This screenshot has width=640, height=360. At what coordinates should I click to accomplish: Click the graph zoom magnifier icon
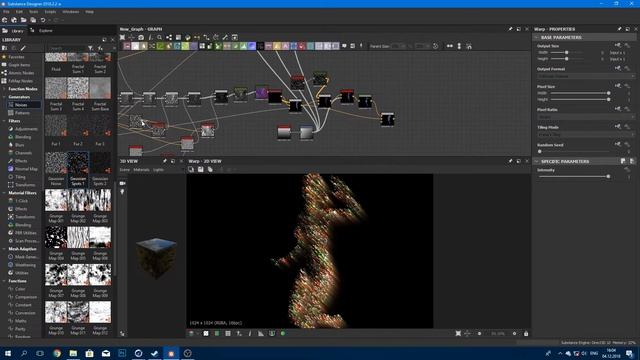[x=160, y=37]
